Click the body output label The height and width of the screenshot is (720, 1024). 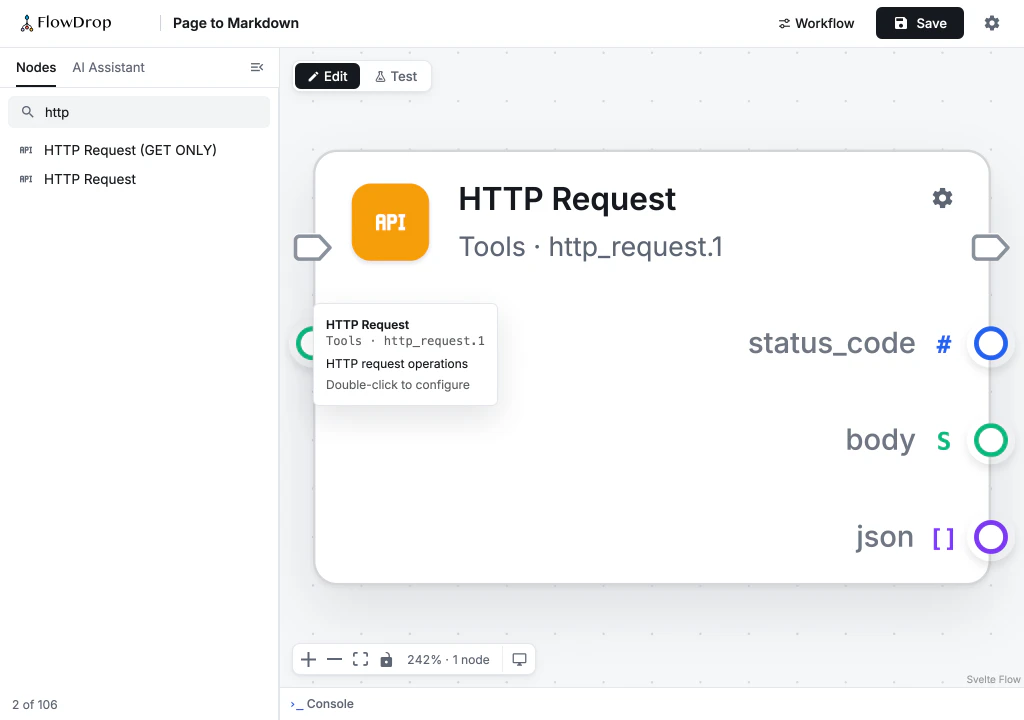[880, 440]
